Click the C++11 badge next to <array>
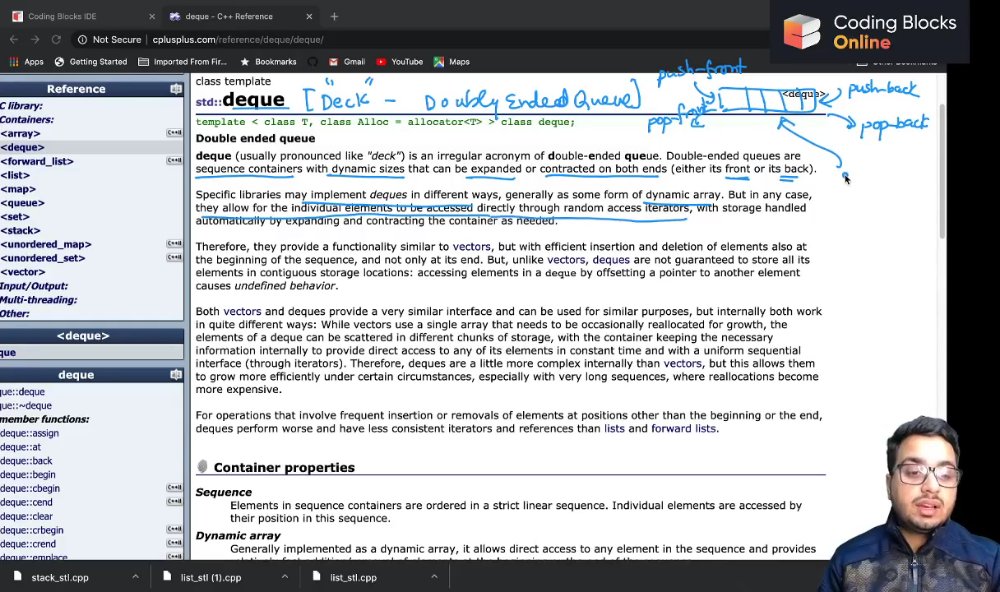This screenshot has height=592, width=1000. (174, 133)
